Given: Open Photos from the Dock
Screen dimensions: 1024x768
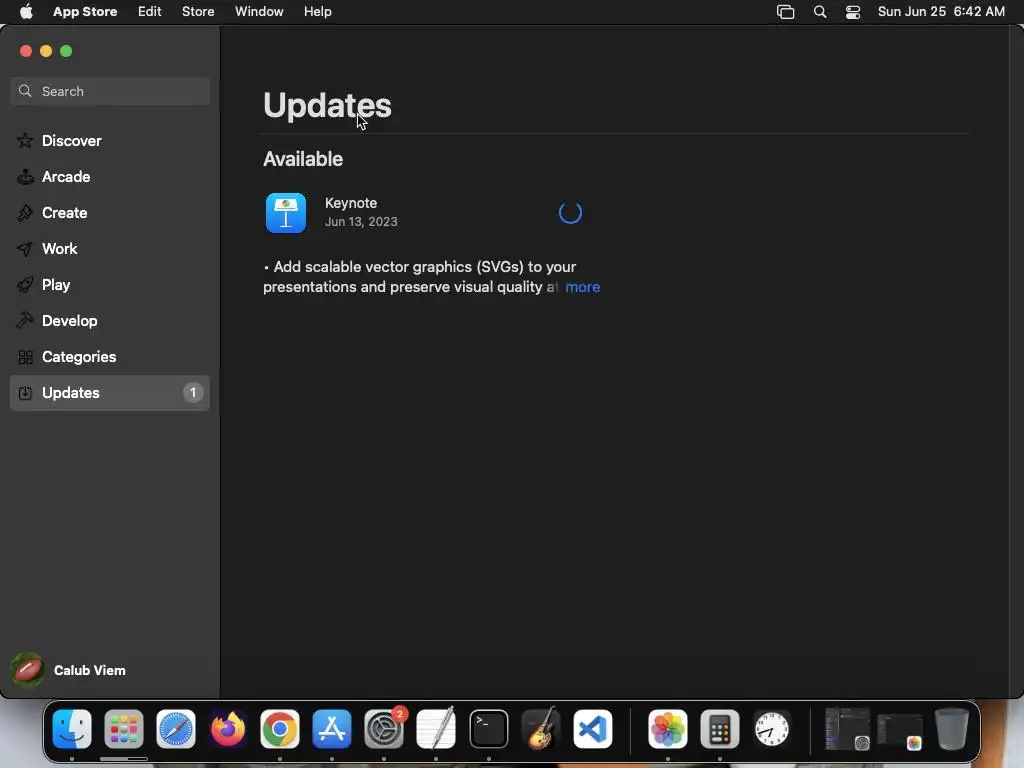Looking at the screenshot, I should pos(667,729).
